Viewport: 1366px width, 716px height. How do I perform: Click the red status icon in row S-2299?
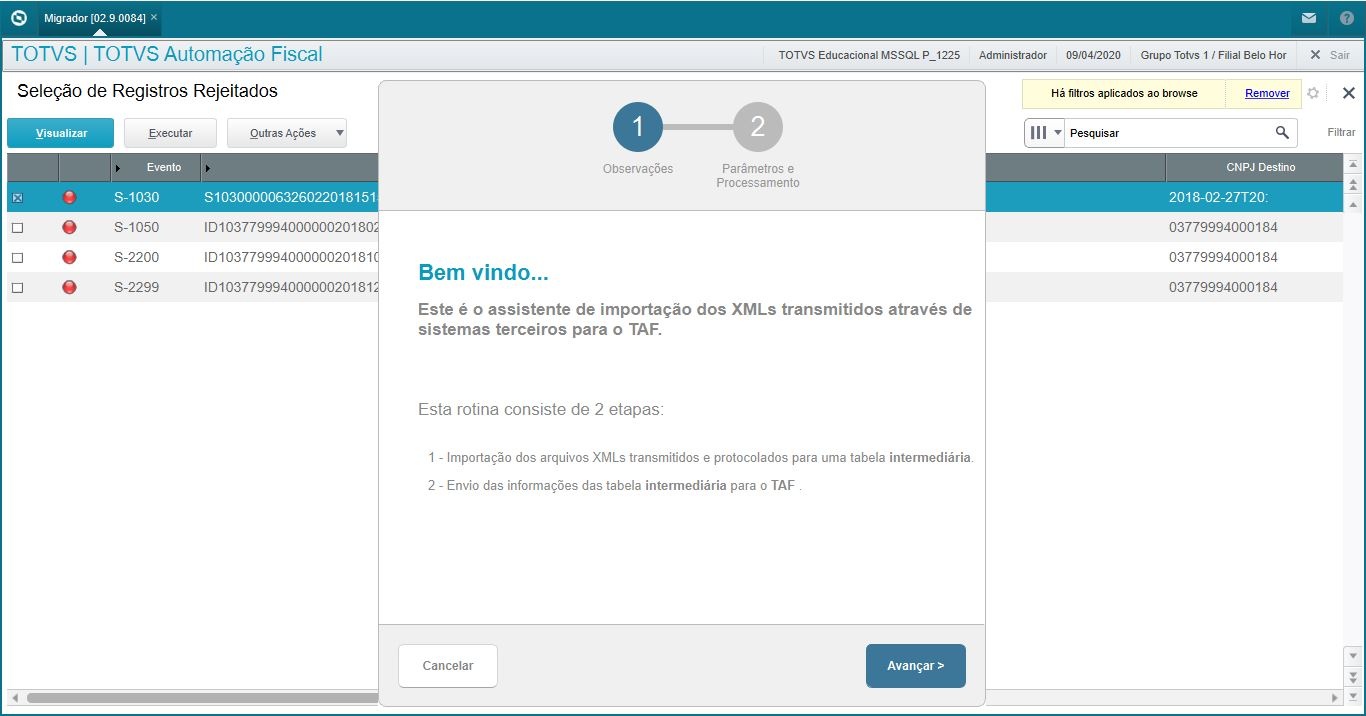[x=69, y=287]
